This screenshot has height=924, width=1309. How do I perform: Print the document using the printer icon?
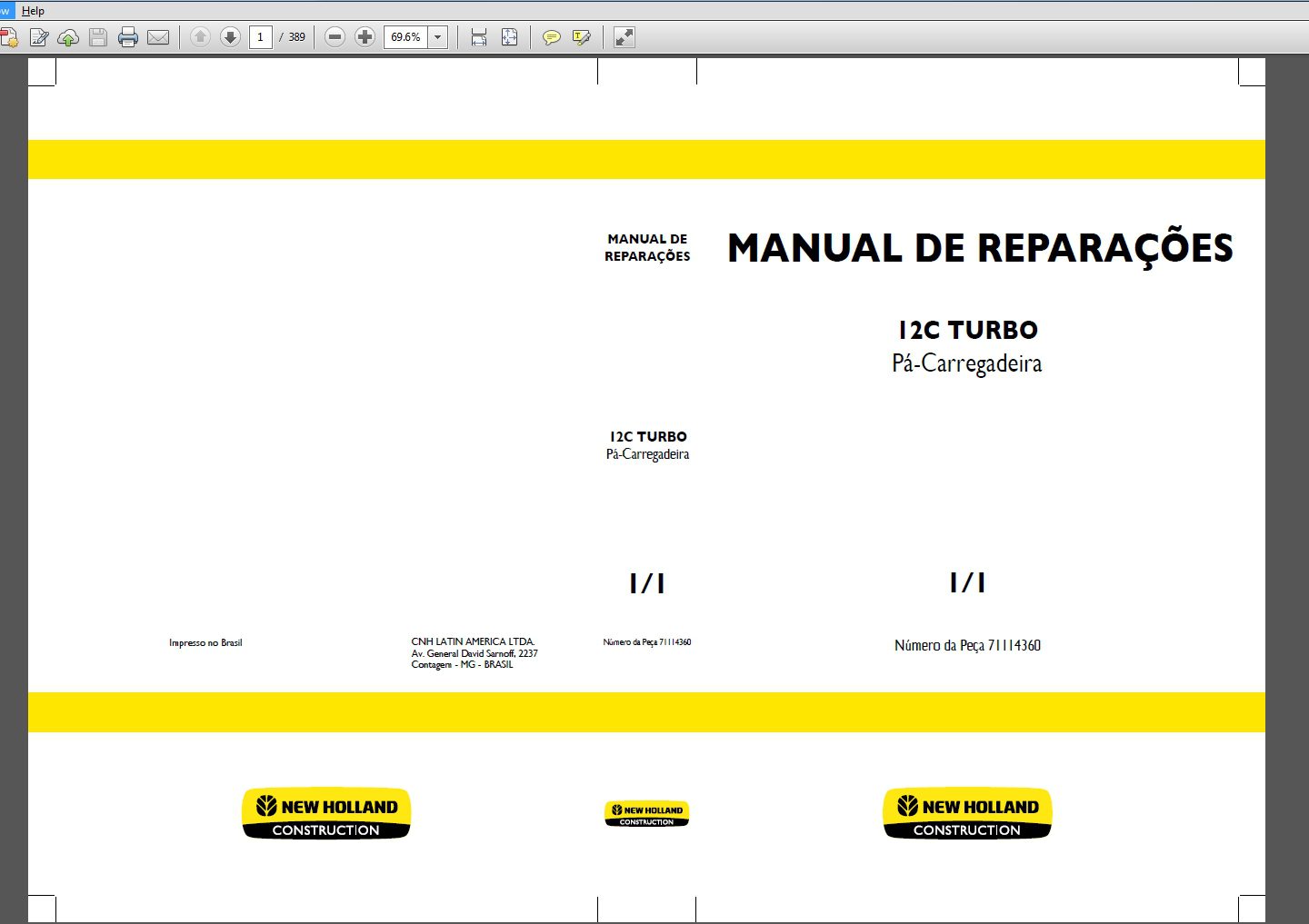128,37
